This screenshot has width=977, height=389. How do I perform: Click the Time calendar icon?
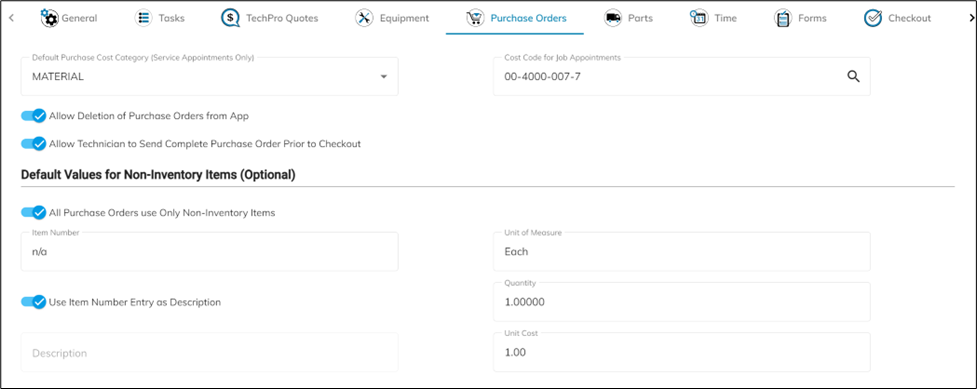point(698,18)
